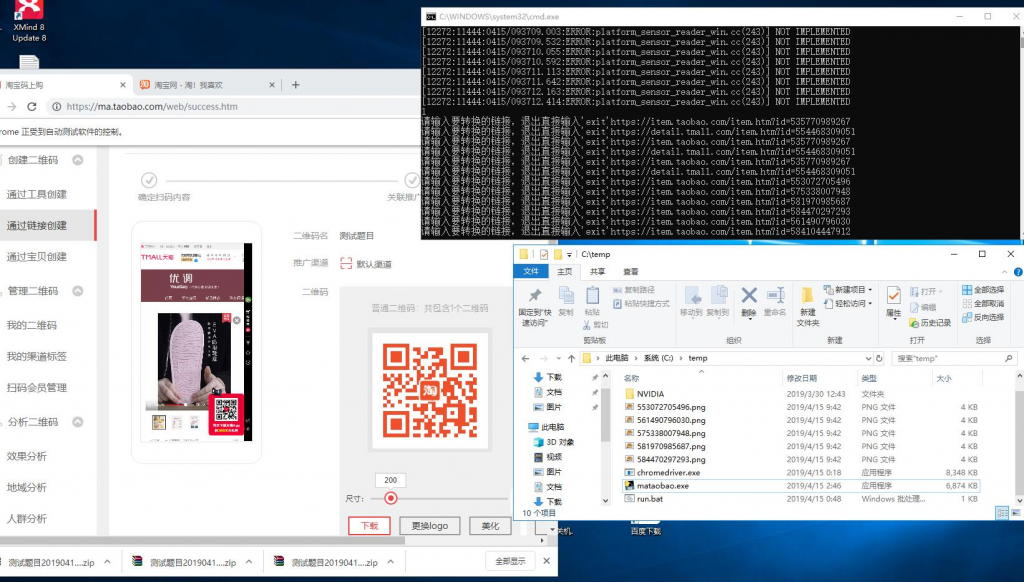The image size is (1024, 582).
Task: Expand the Explorer address history dropdown
Action: click(868, 358)
